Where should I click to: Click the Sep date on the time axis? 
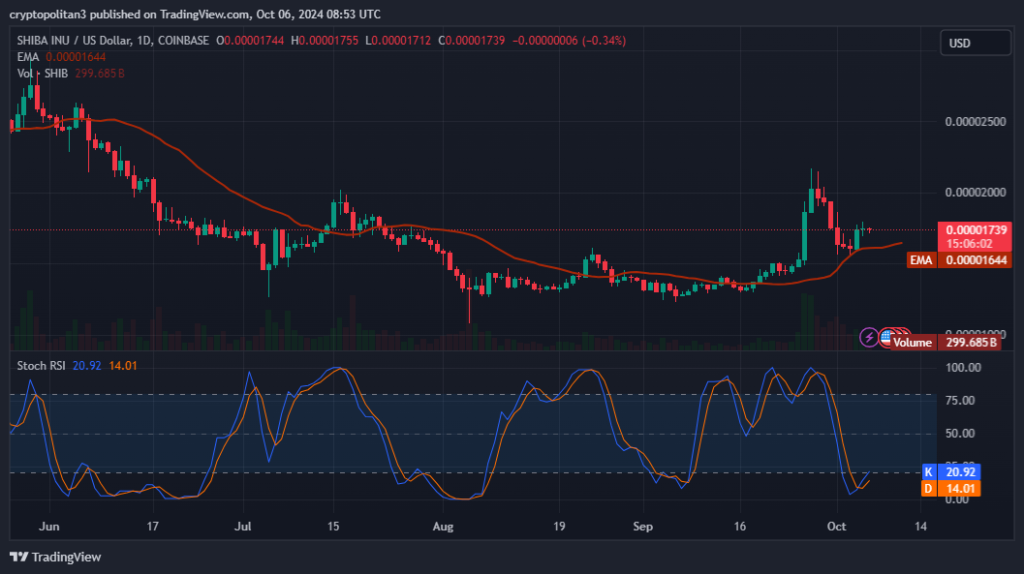[643, 526]
